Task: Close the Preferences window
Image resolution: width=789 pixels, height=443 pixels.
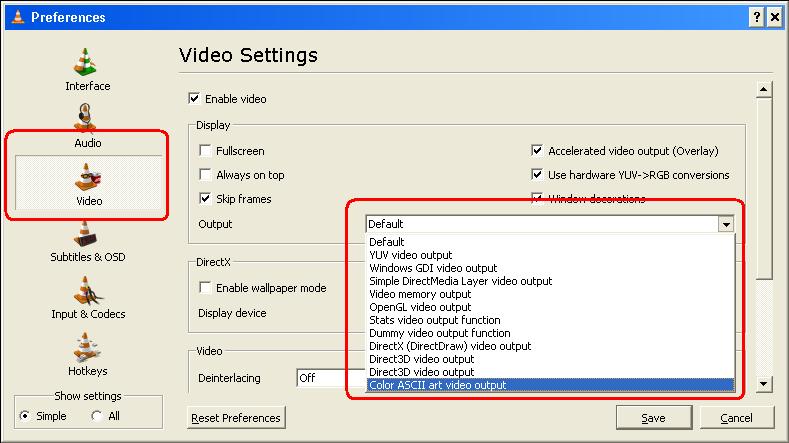Action: [775, 17]
